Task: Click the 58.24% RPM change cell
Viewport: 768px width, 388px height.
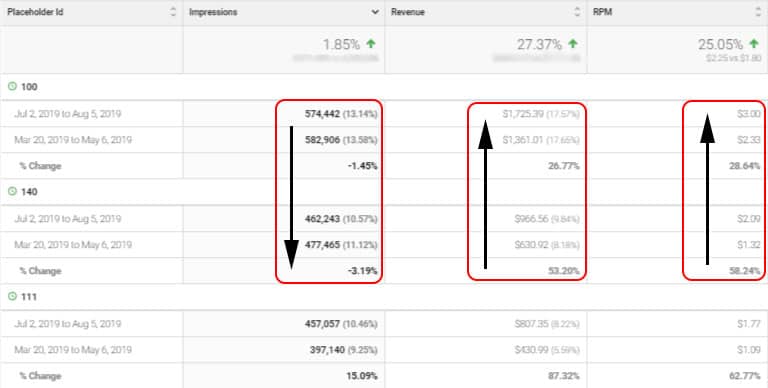Action: (677, 271)
